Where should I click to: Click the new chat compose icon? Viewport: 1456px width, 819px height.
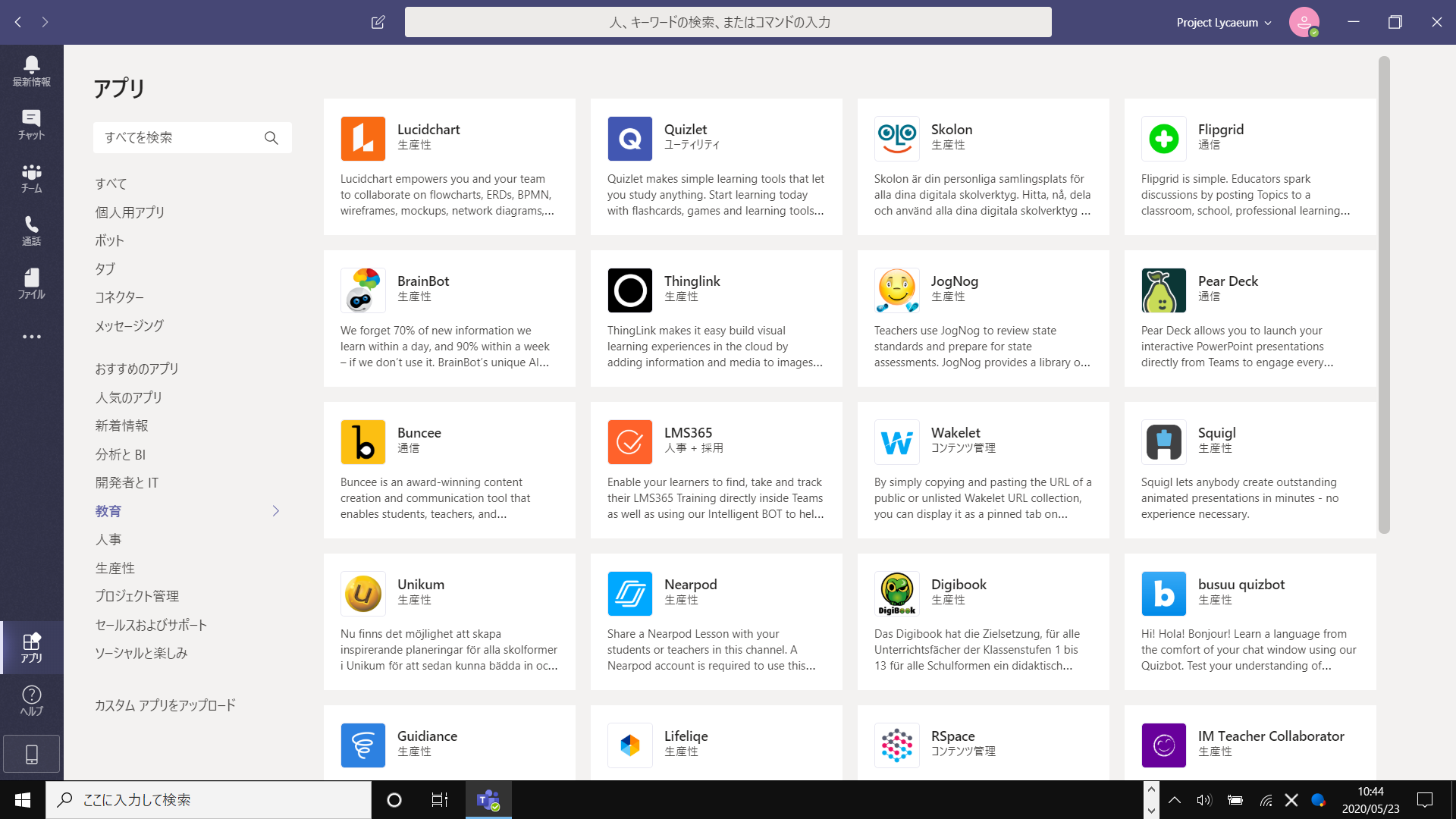pyautogui.click(x=378, y=22)
